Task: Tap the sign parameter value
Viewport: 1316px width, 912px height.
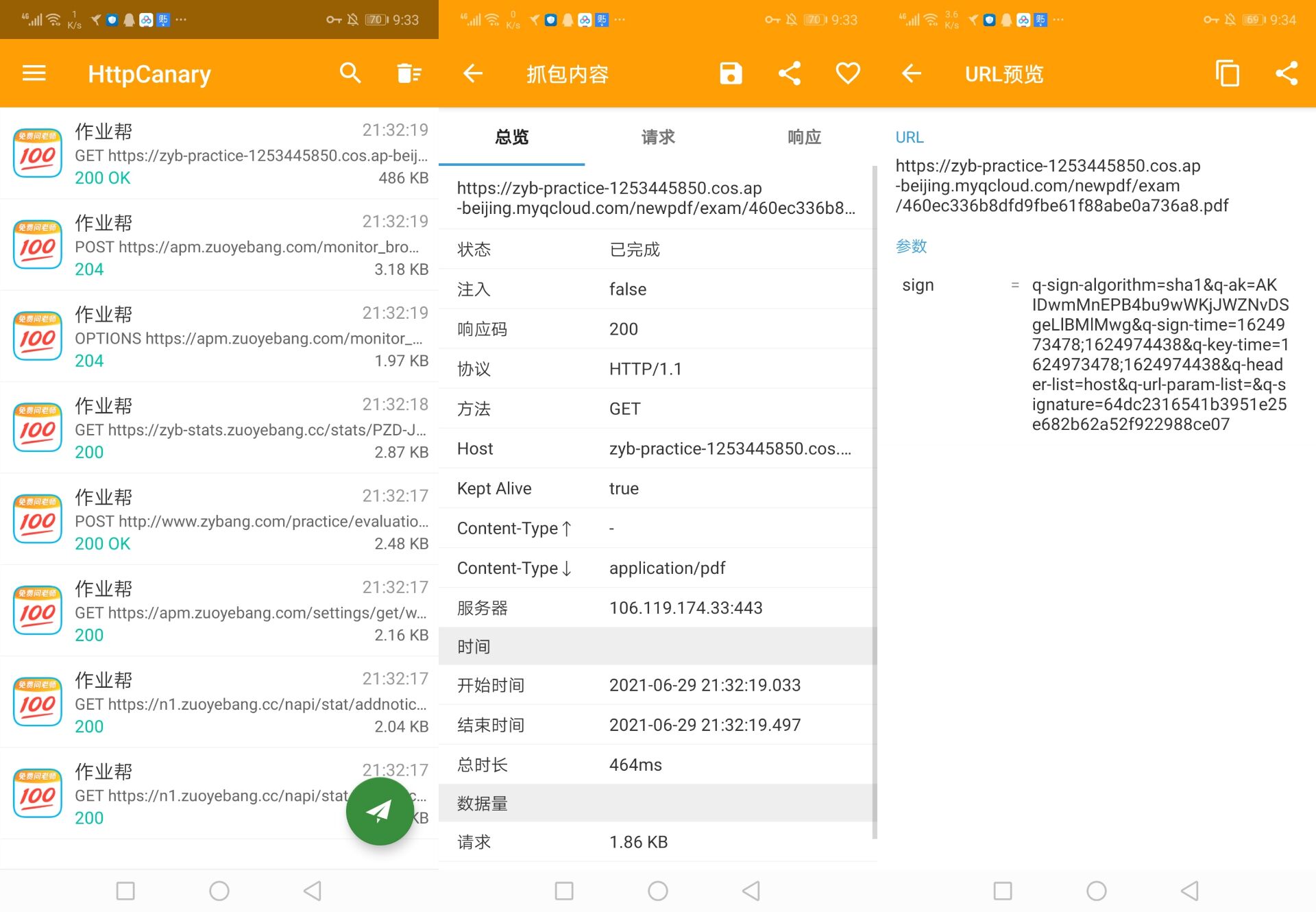Action: click(x=1160, y=355)
